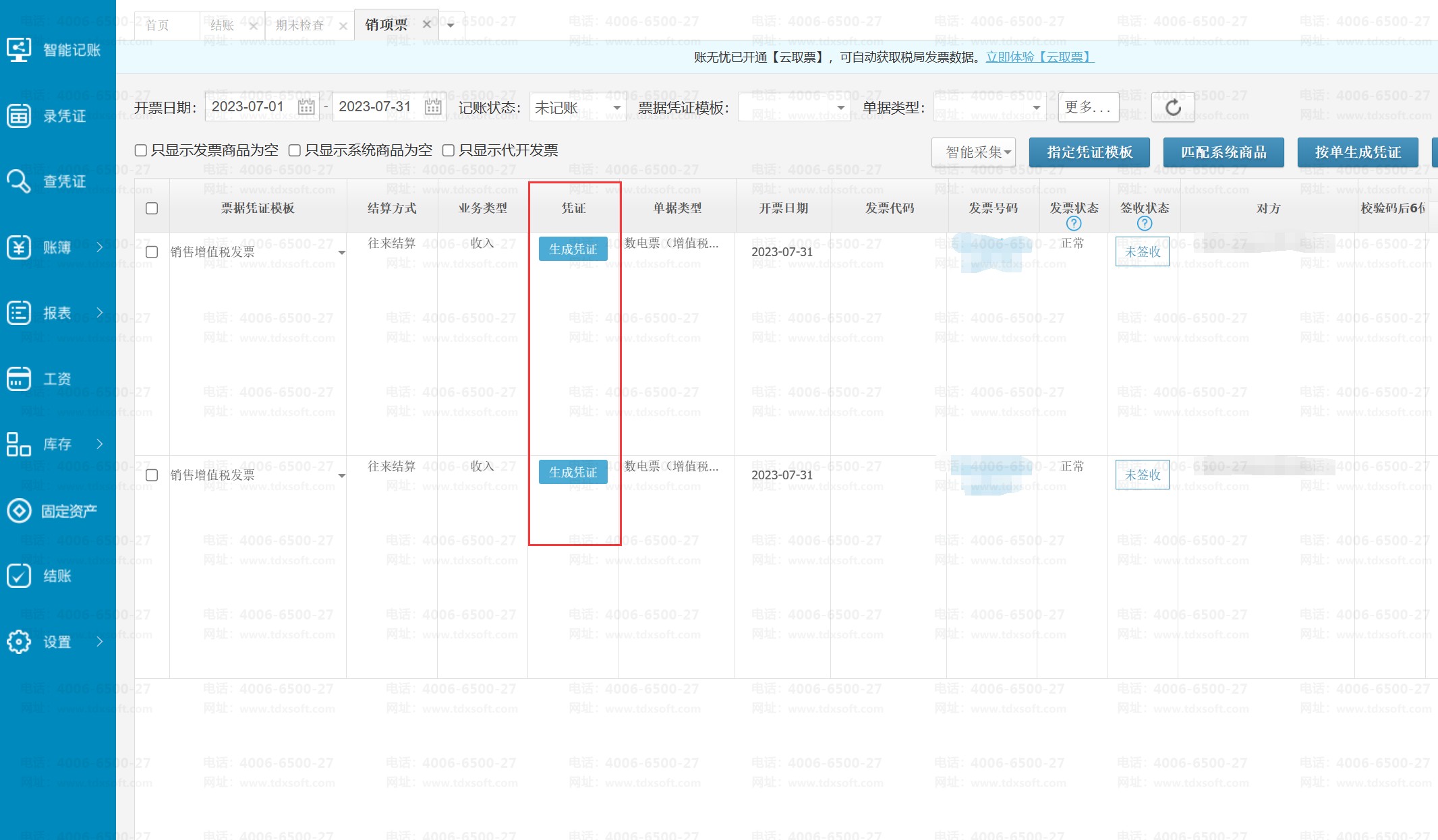Screen dimensions: 1438x840
Task: Open the start date calendar icon
Action: click(306, 107)
